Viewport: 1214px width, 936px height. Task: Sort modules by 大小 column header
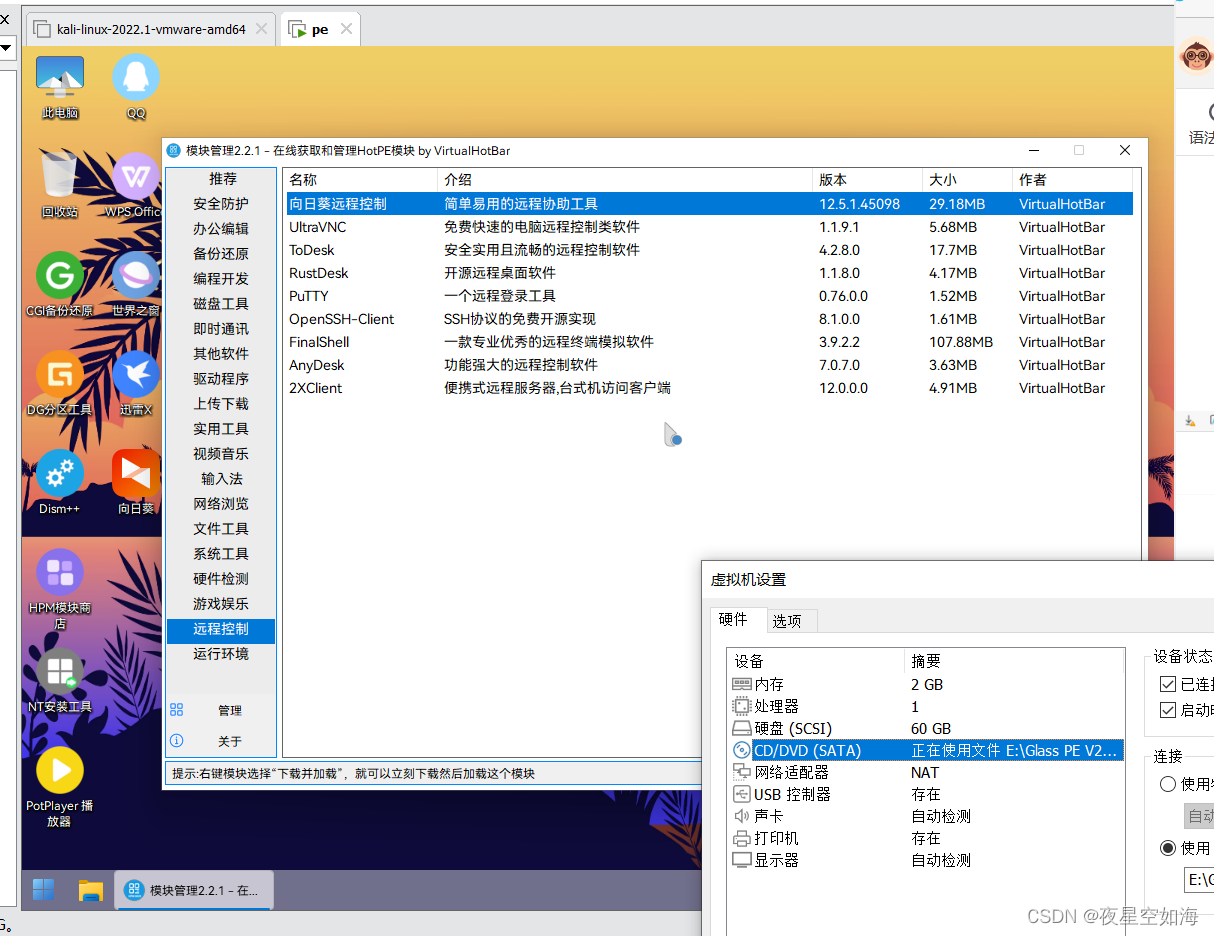coord(968,180)
